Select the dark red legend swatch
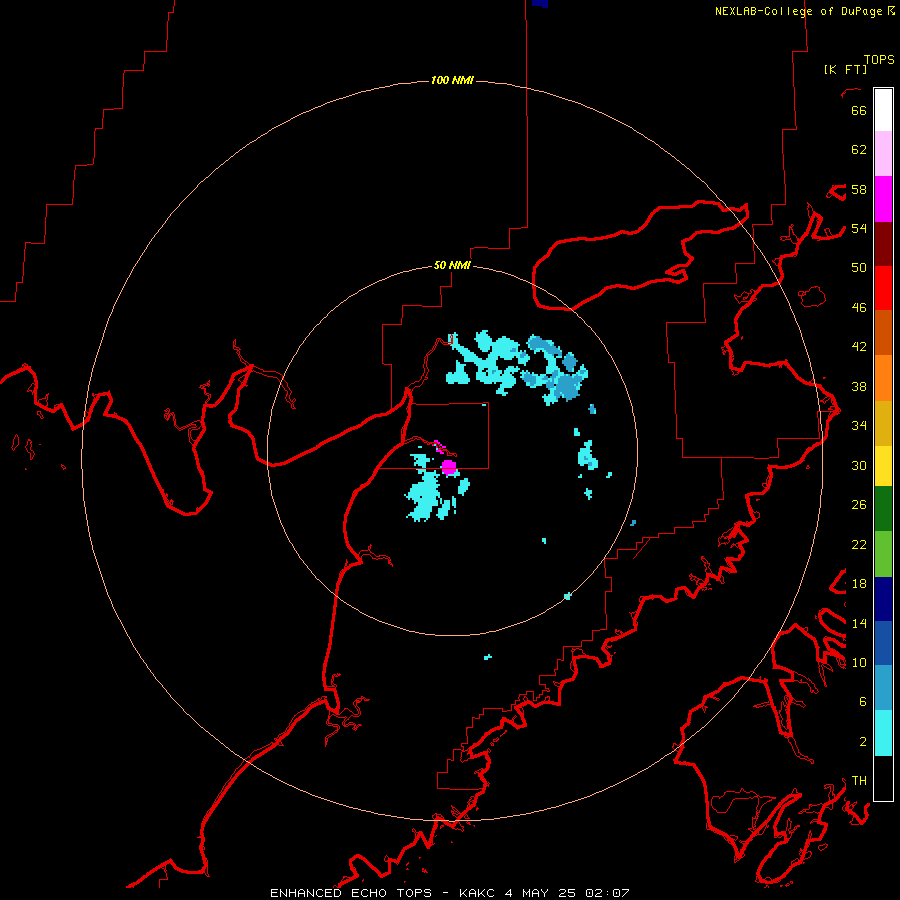900x900 pixels. click(883, 244)
